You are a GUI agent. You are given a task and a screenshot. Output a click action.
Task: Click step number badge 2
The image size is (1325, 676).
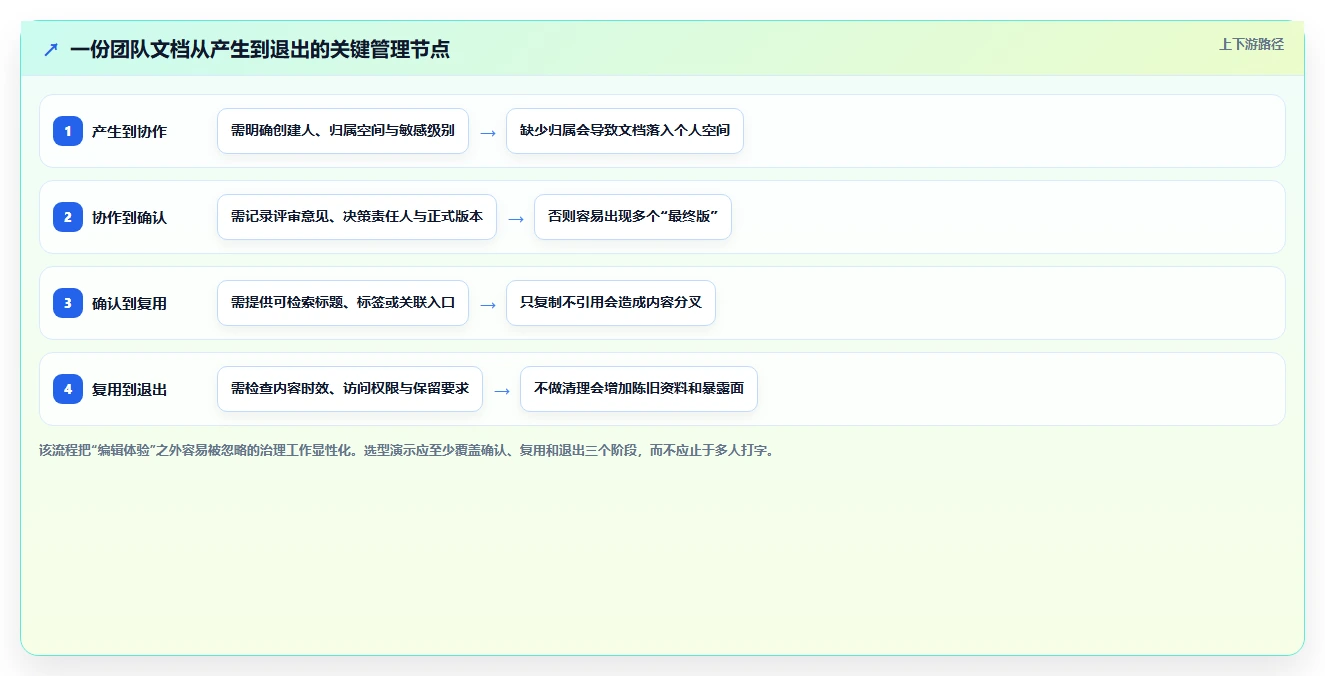click(x=68, y=217)
